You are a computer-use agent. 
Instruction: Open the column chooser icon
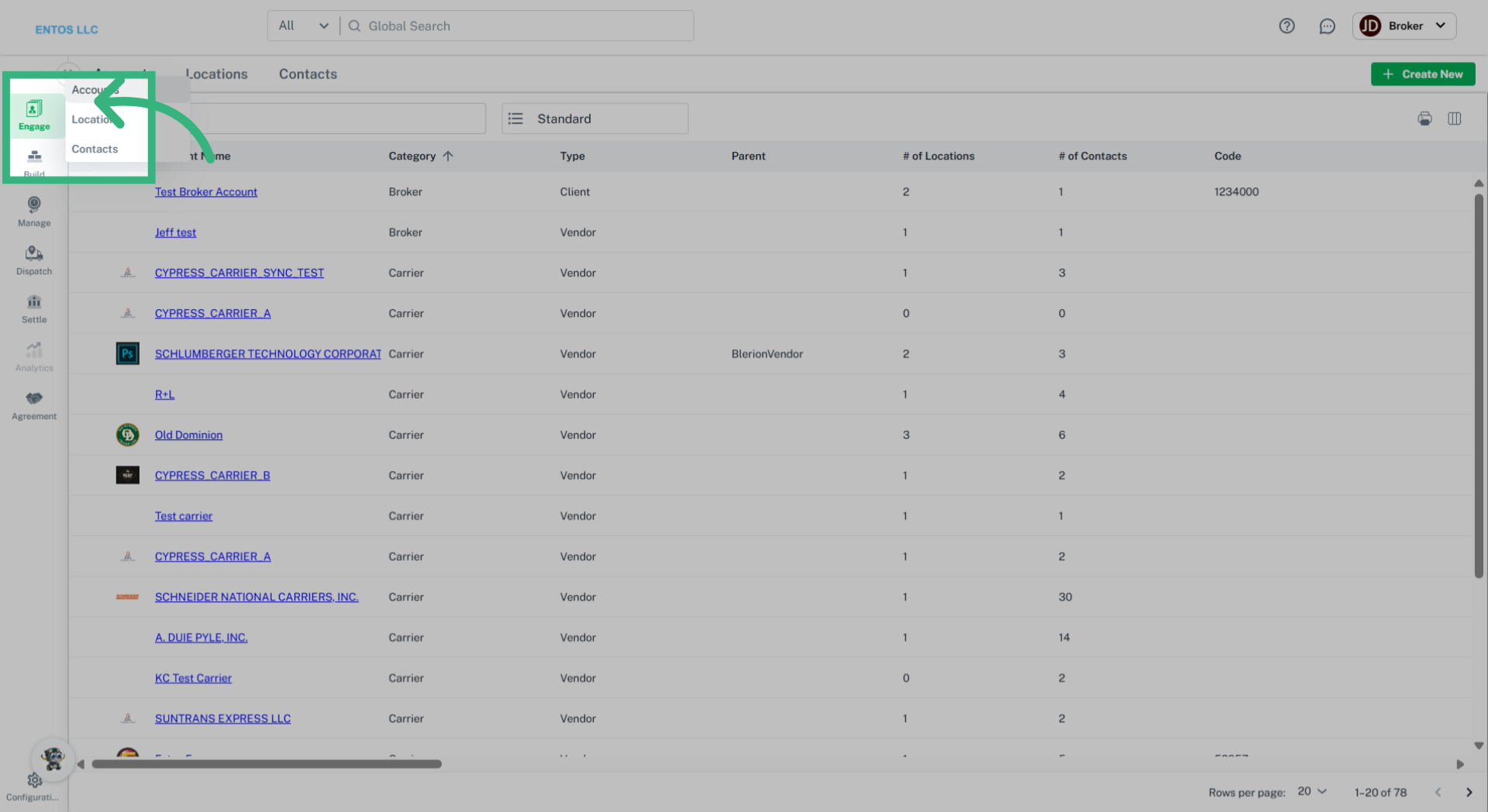(x=1454, y=119)
